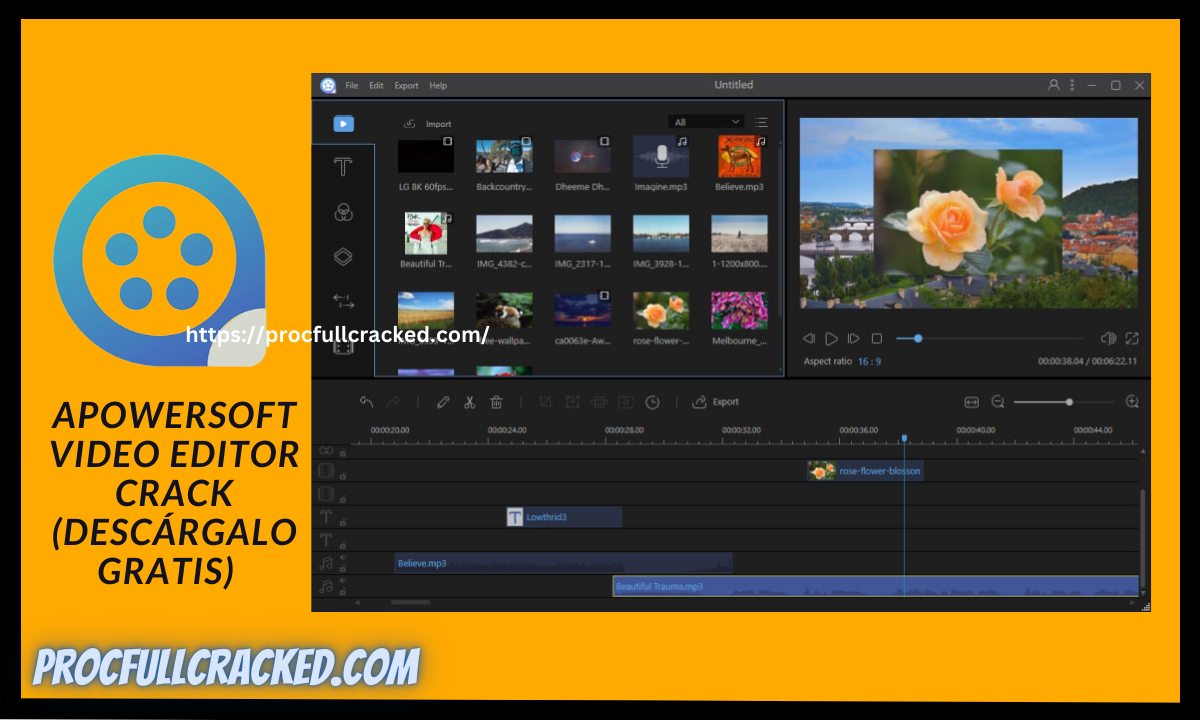Select the rose-flower-blosson clip on the timeline
1200x720 pixels.
coord(866,470)
